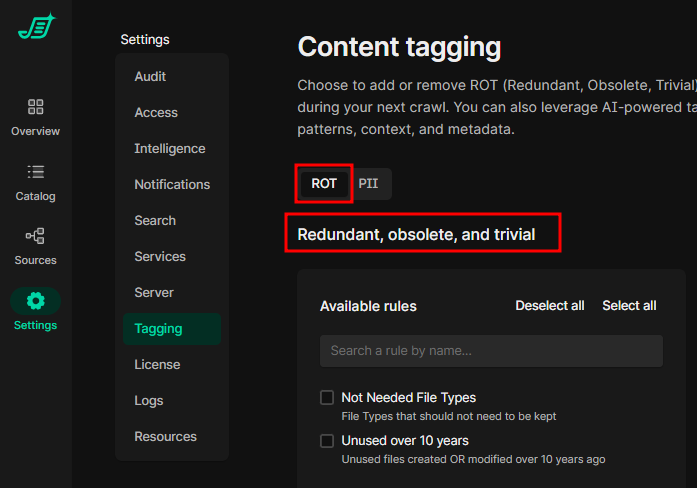Focus the rule name search field

[491, 351]
